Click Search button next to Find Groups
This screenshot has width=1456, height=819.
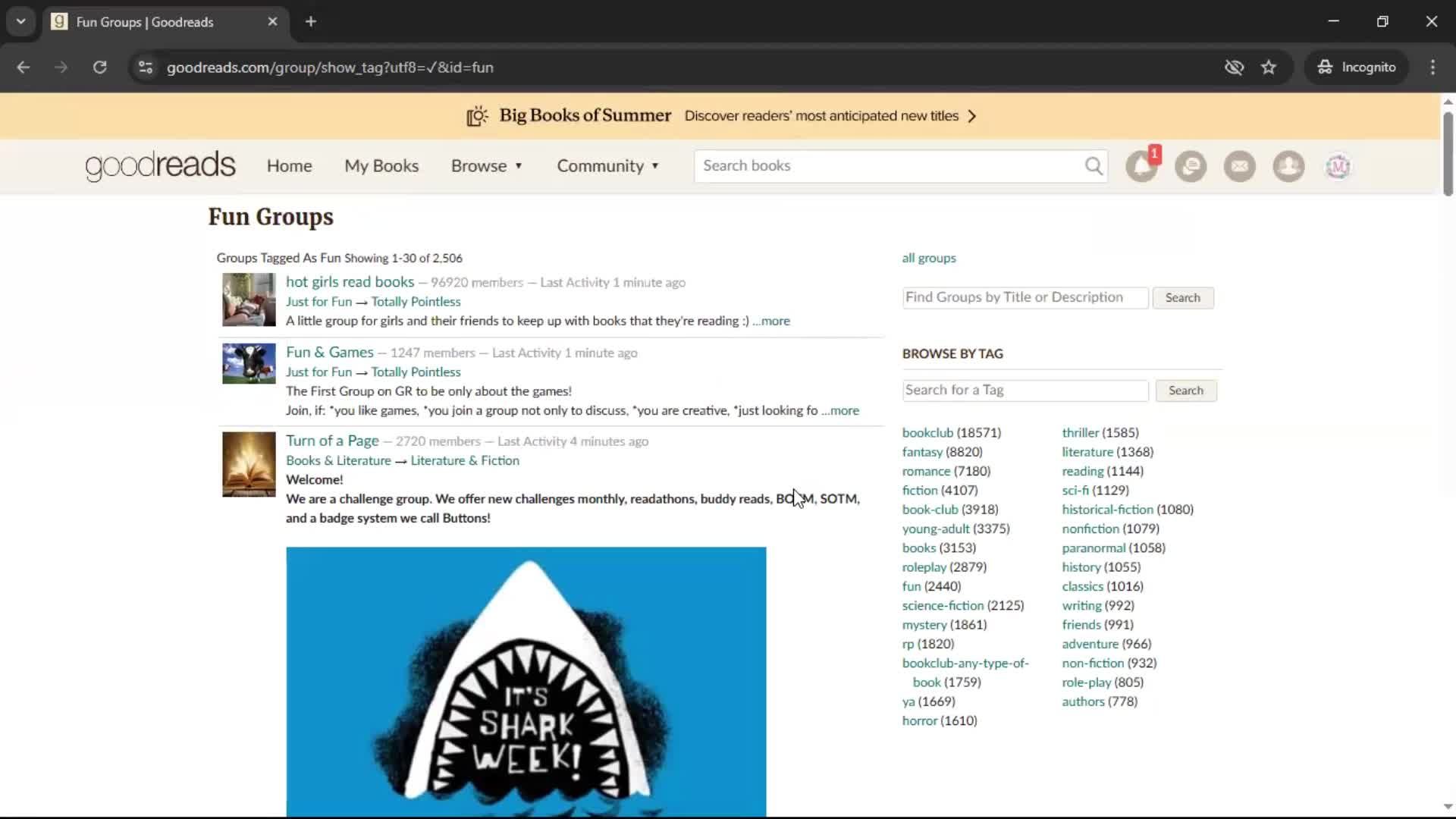1182,298
